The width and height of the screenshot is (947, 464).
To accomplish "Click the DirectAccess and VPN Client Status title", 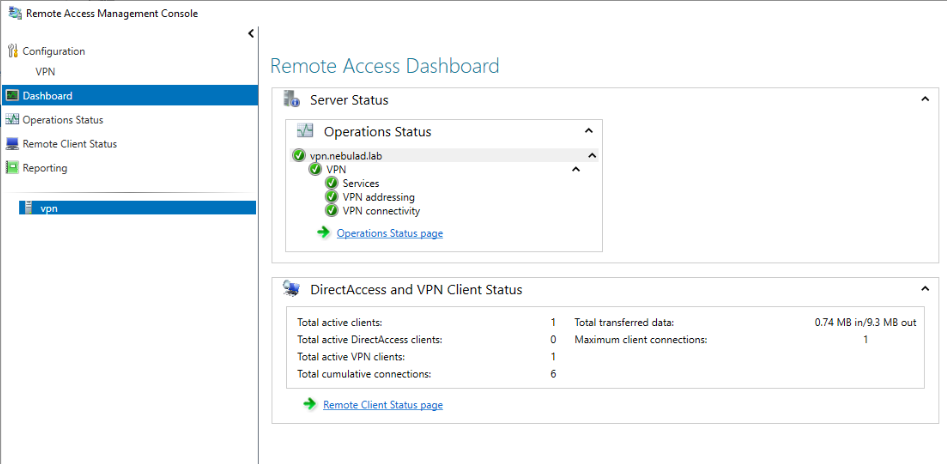I will [416, 289].
